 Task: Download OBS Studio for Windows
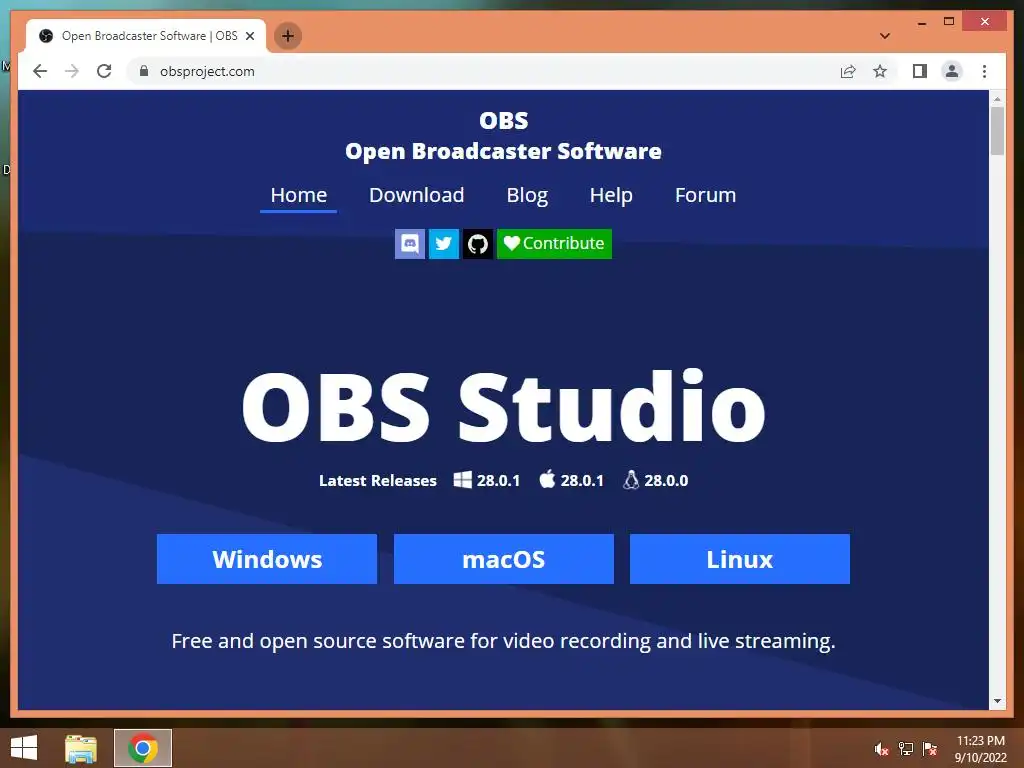click(267, 559)
